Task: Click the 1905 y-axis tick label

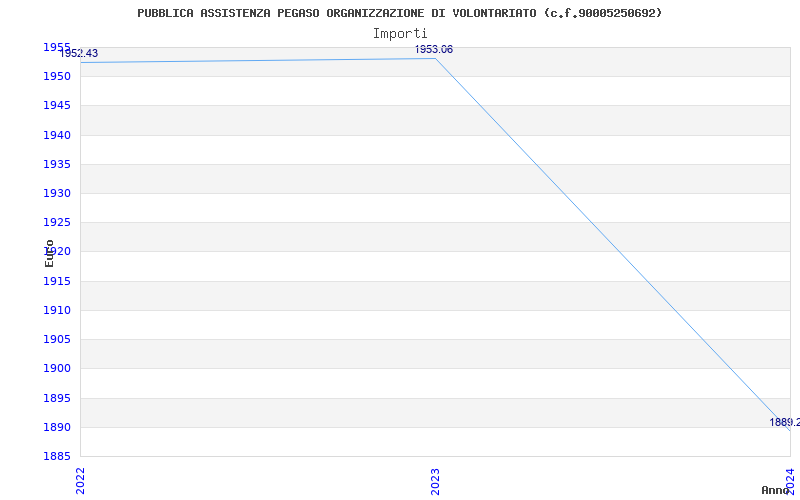Action: pos(57,339)
